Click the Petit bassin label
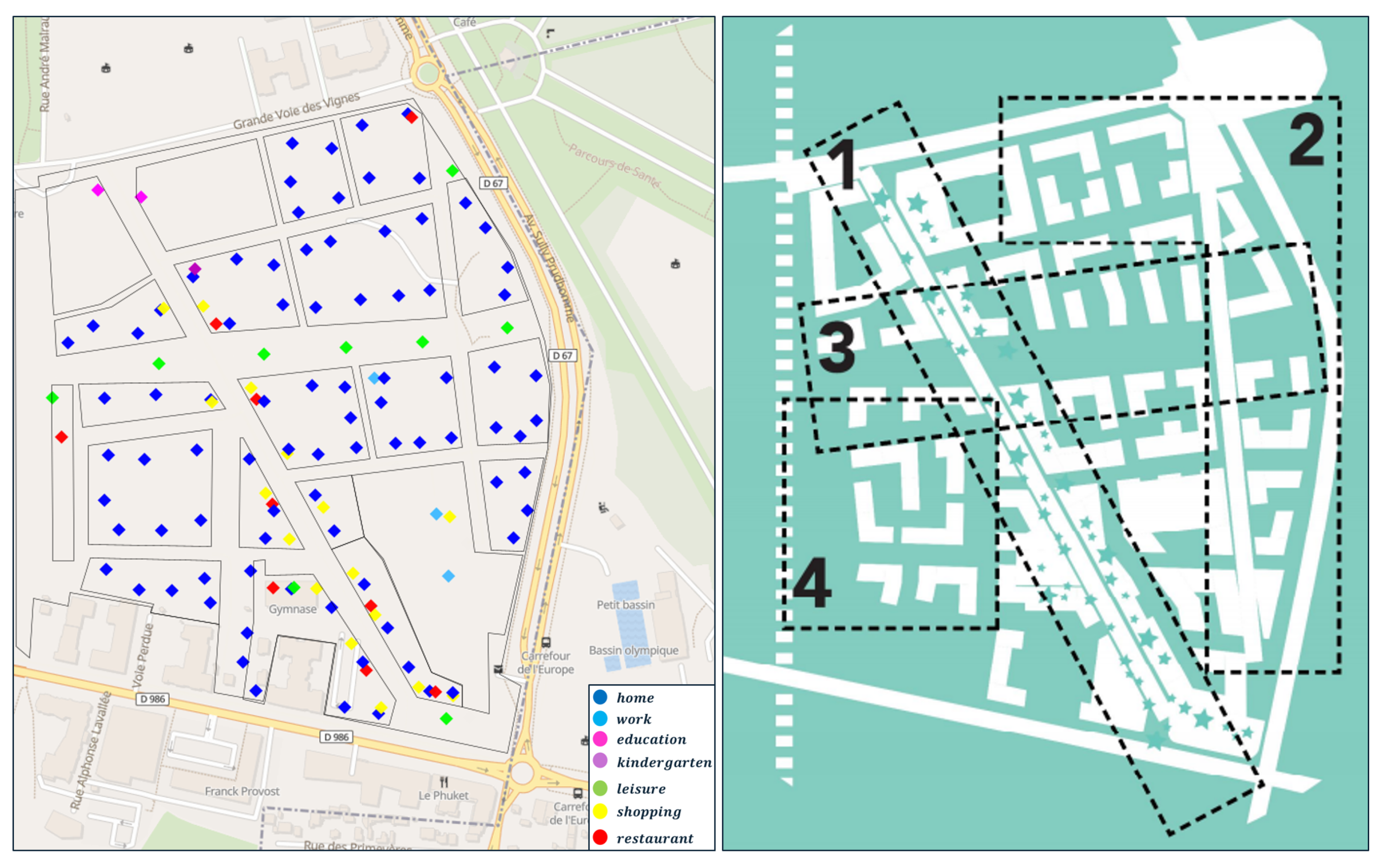1384x868 pixels. (x=625, y=604)
